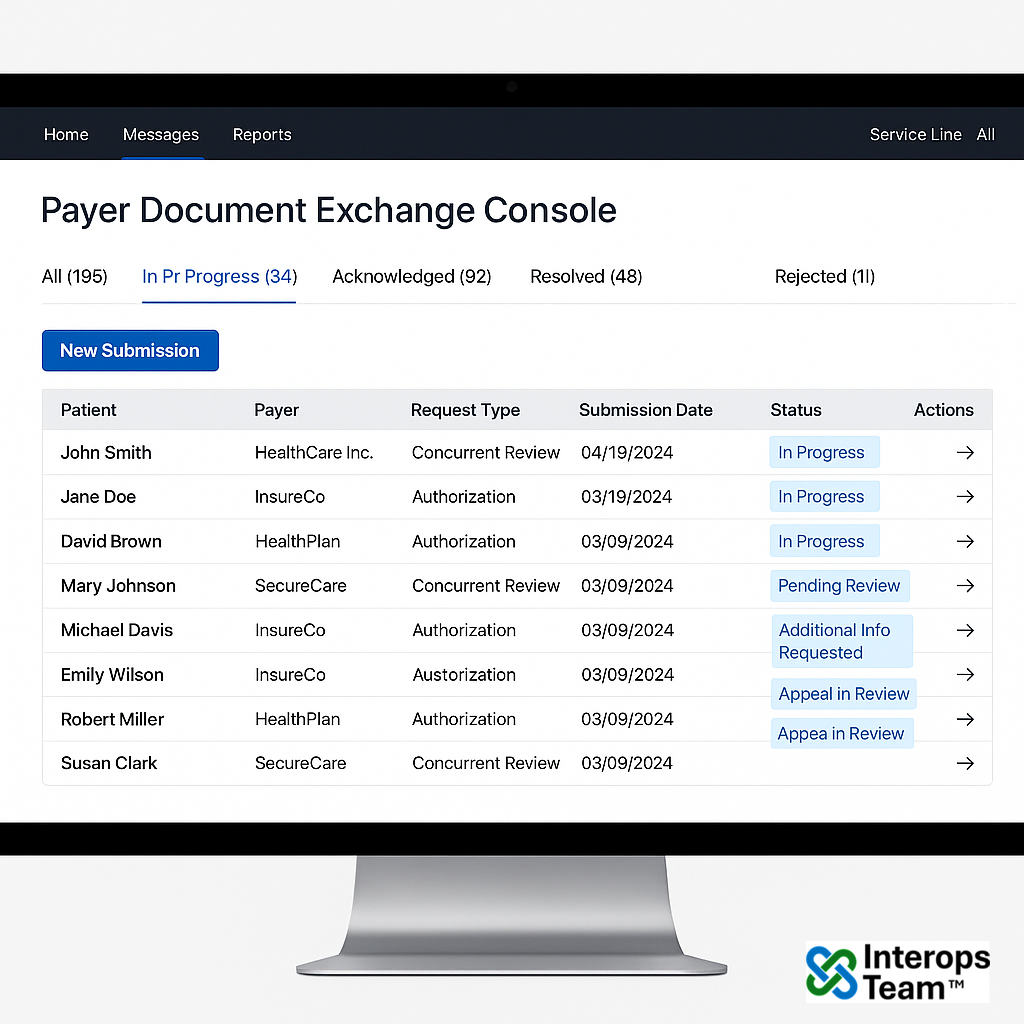Switch to Acknowledged (92) tab
The height and width of the screenshot is (1024, 1024).
click(411, 277)
